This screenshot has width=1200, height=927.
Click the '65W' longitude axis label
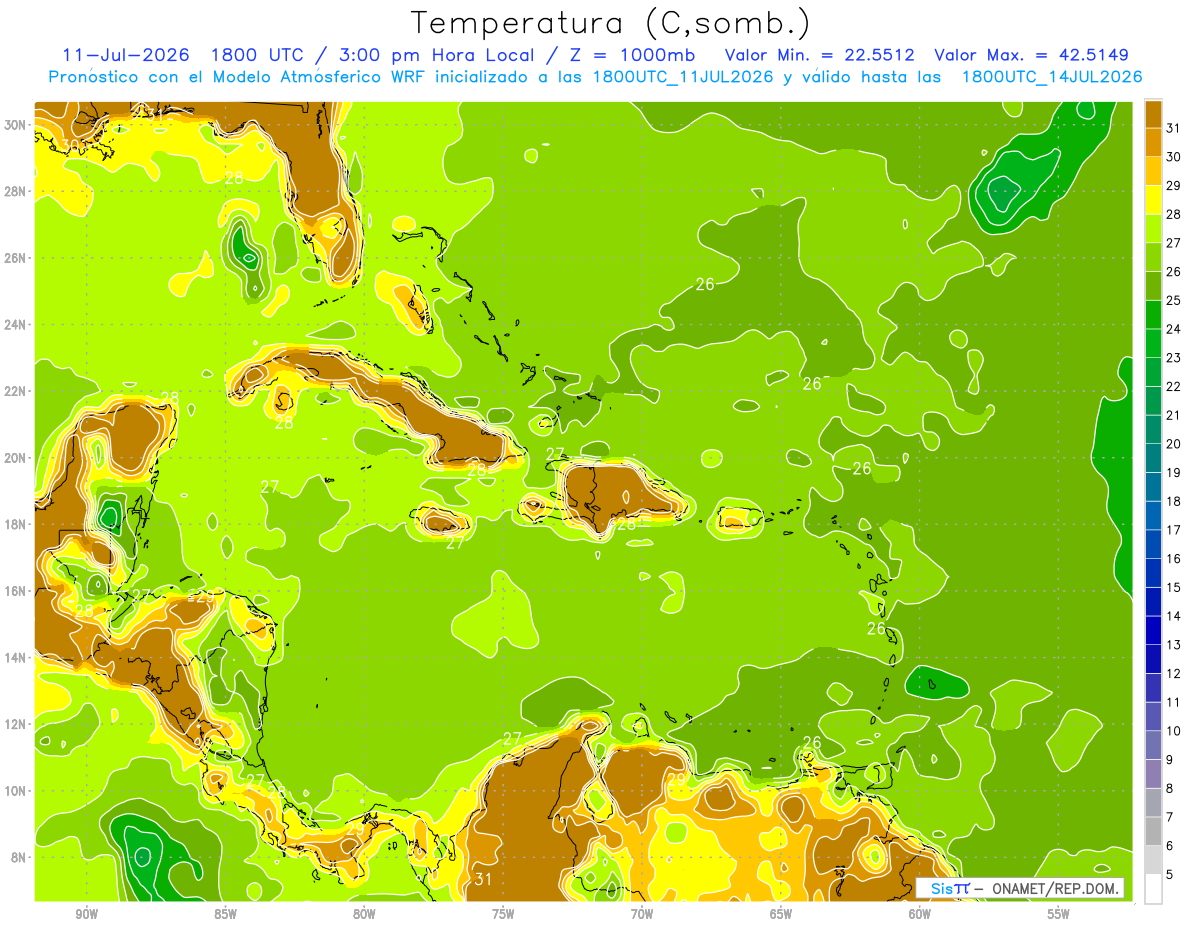click(x=781, y=914)
